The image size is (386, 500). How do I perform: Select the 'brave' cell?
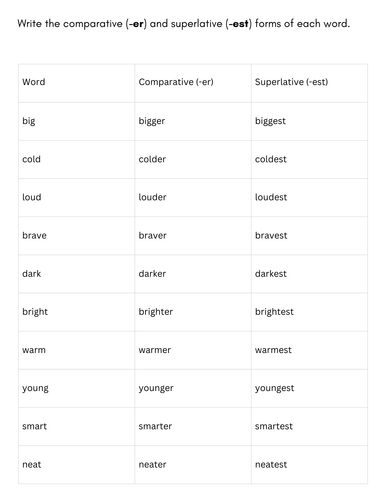click(77, 236)
